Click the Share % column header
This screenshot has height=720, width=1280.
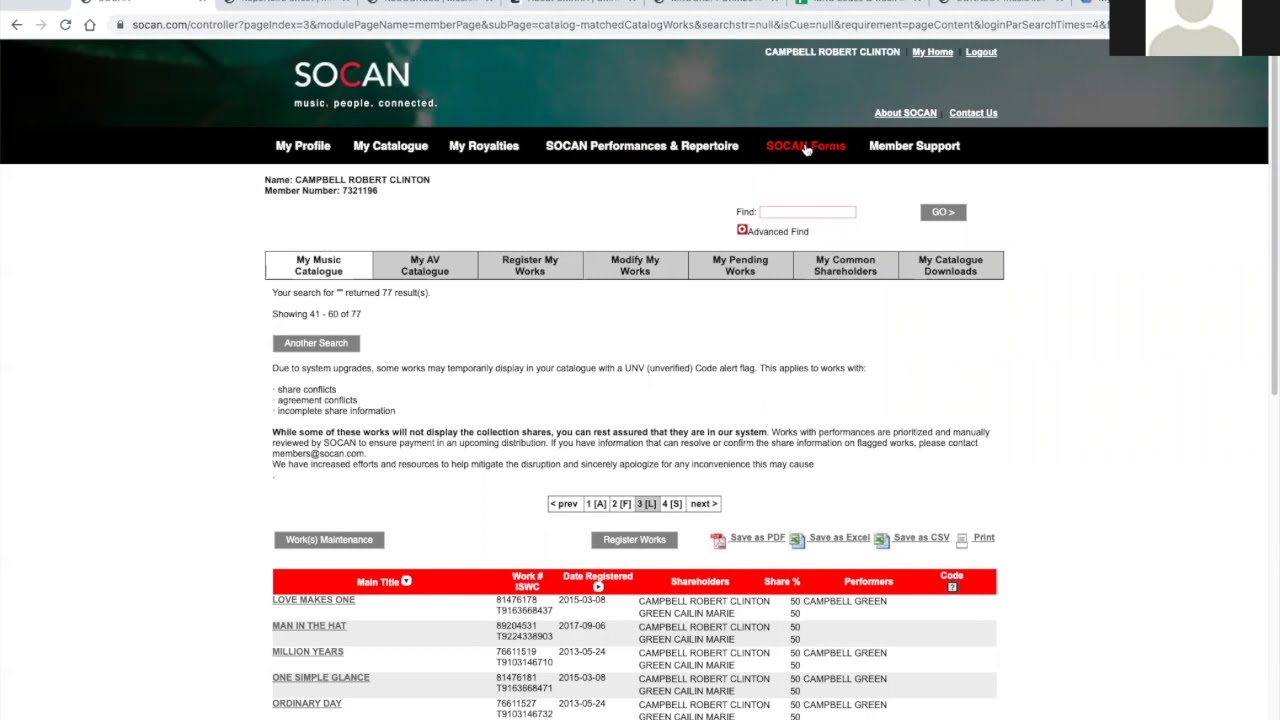[782, 582]
